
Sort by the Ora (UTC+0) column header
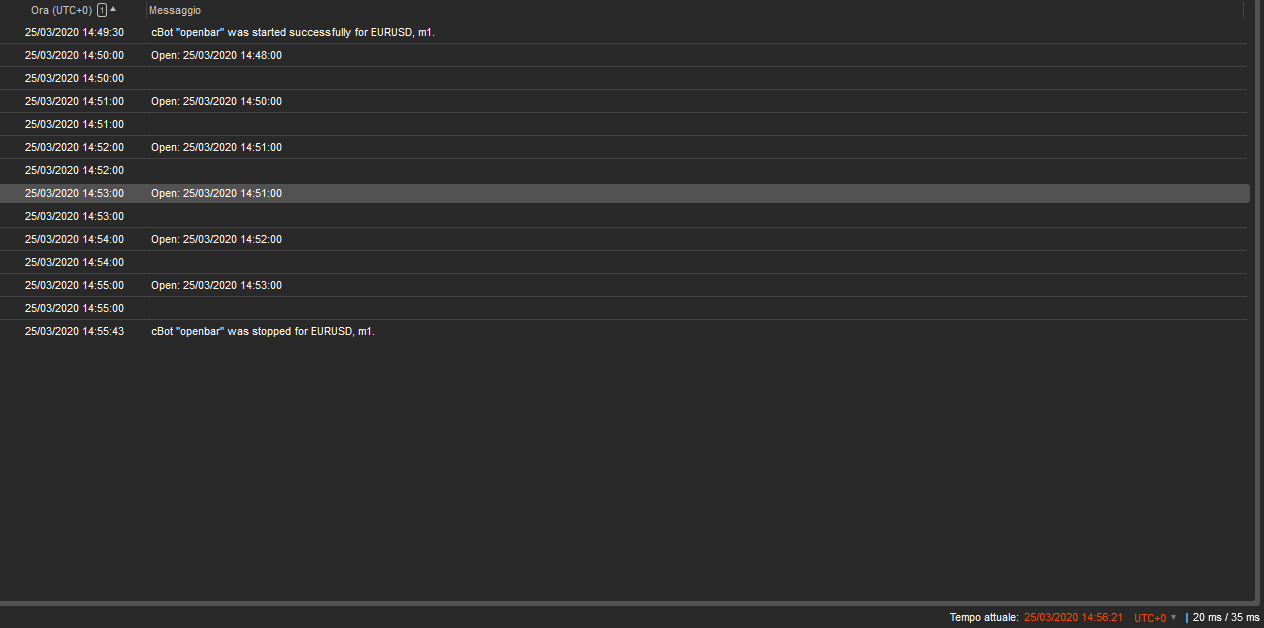click(x=61, y=10)
